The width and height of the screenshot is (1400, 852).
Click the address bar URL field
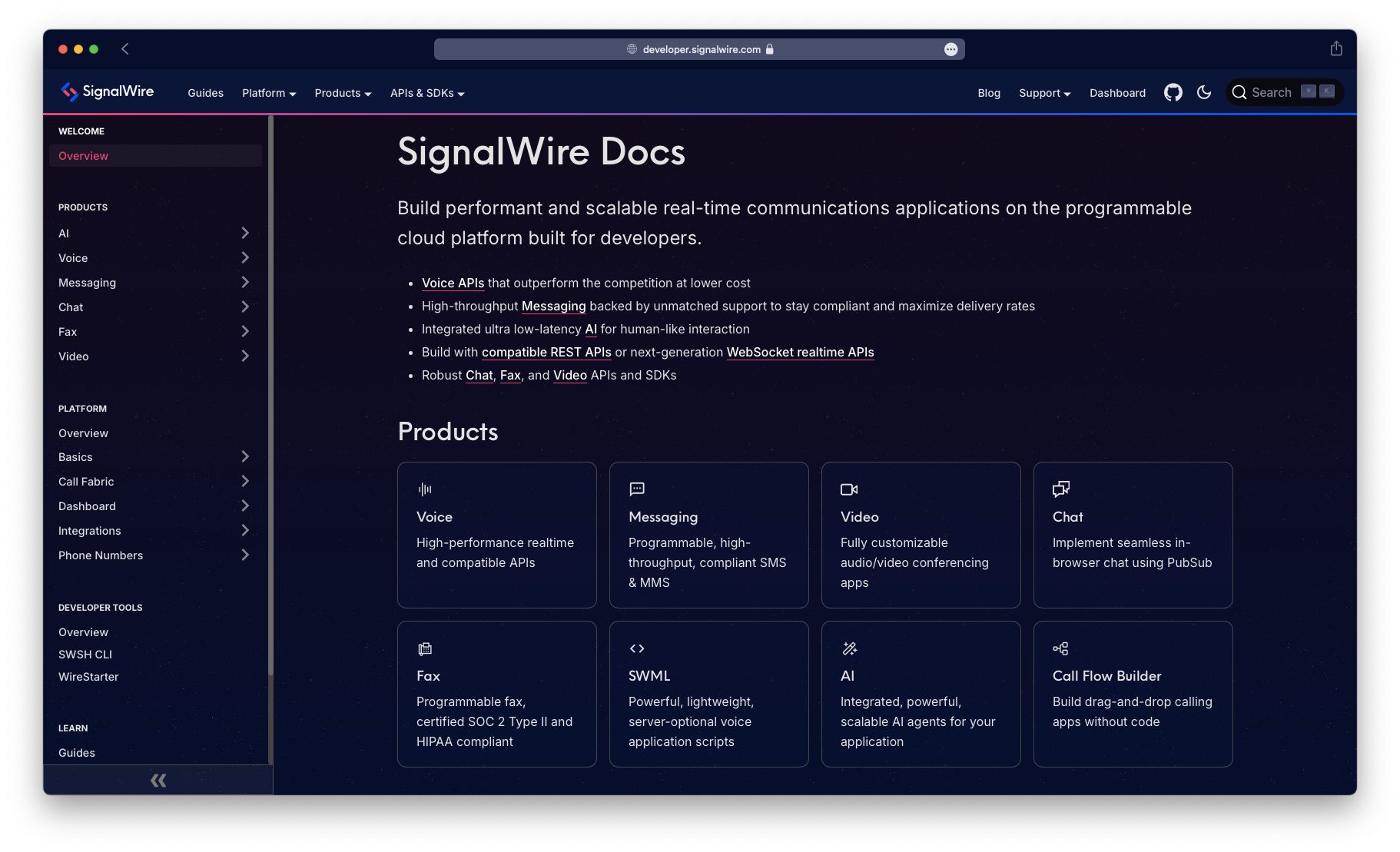click(699, 49)
